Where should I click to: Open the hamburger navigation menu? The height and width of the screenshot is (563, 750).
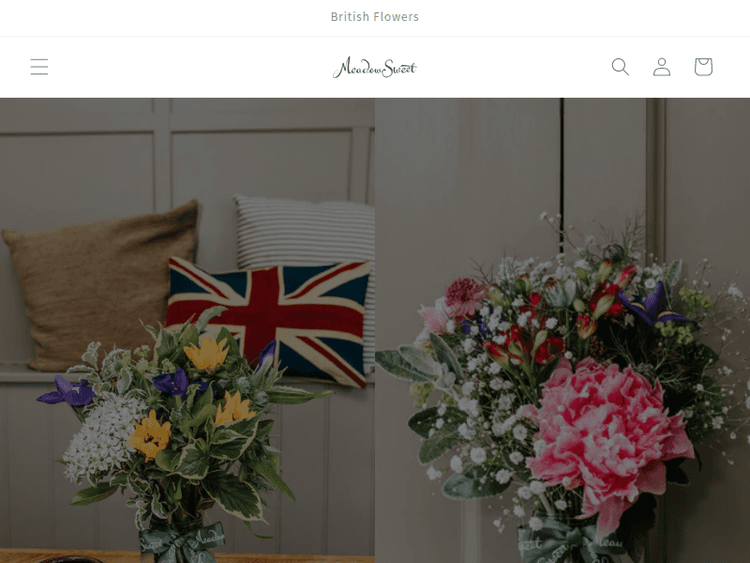tap(39, 66)
